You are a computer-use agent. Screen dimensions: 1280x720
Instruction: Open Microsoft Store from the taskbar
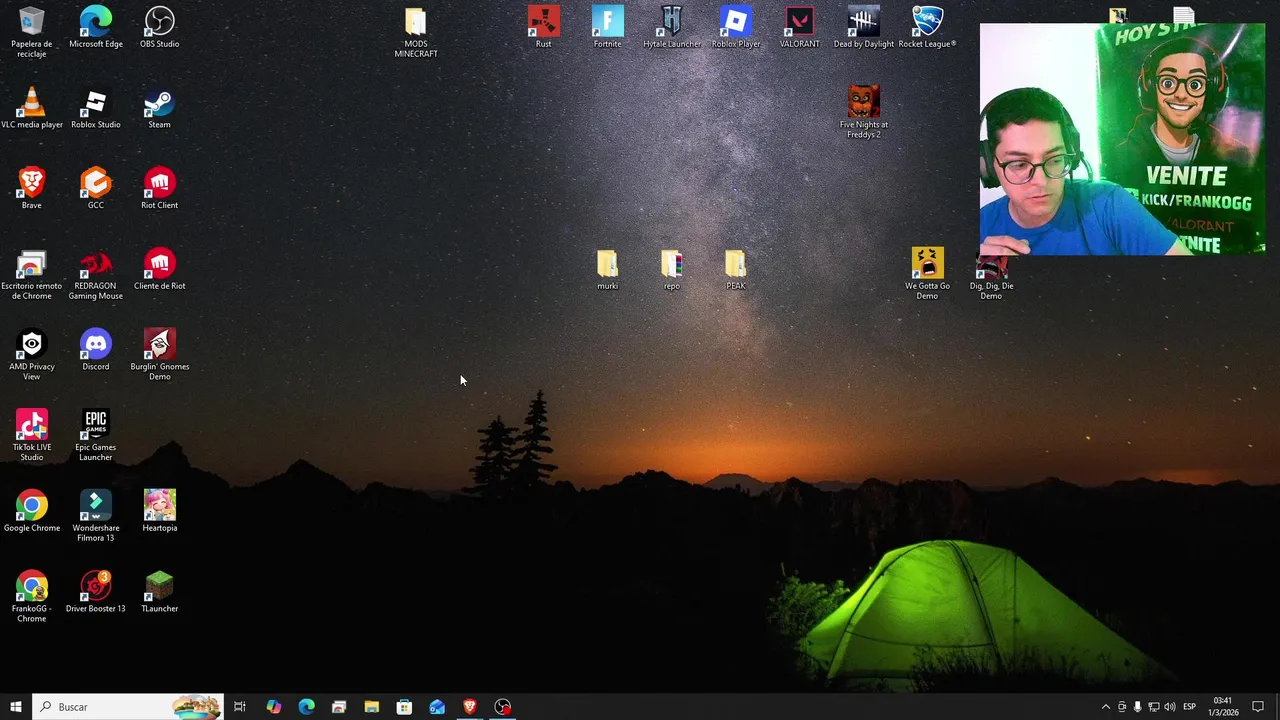pos(404,707)
